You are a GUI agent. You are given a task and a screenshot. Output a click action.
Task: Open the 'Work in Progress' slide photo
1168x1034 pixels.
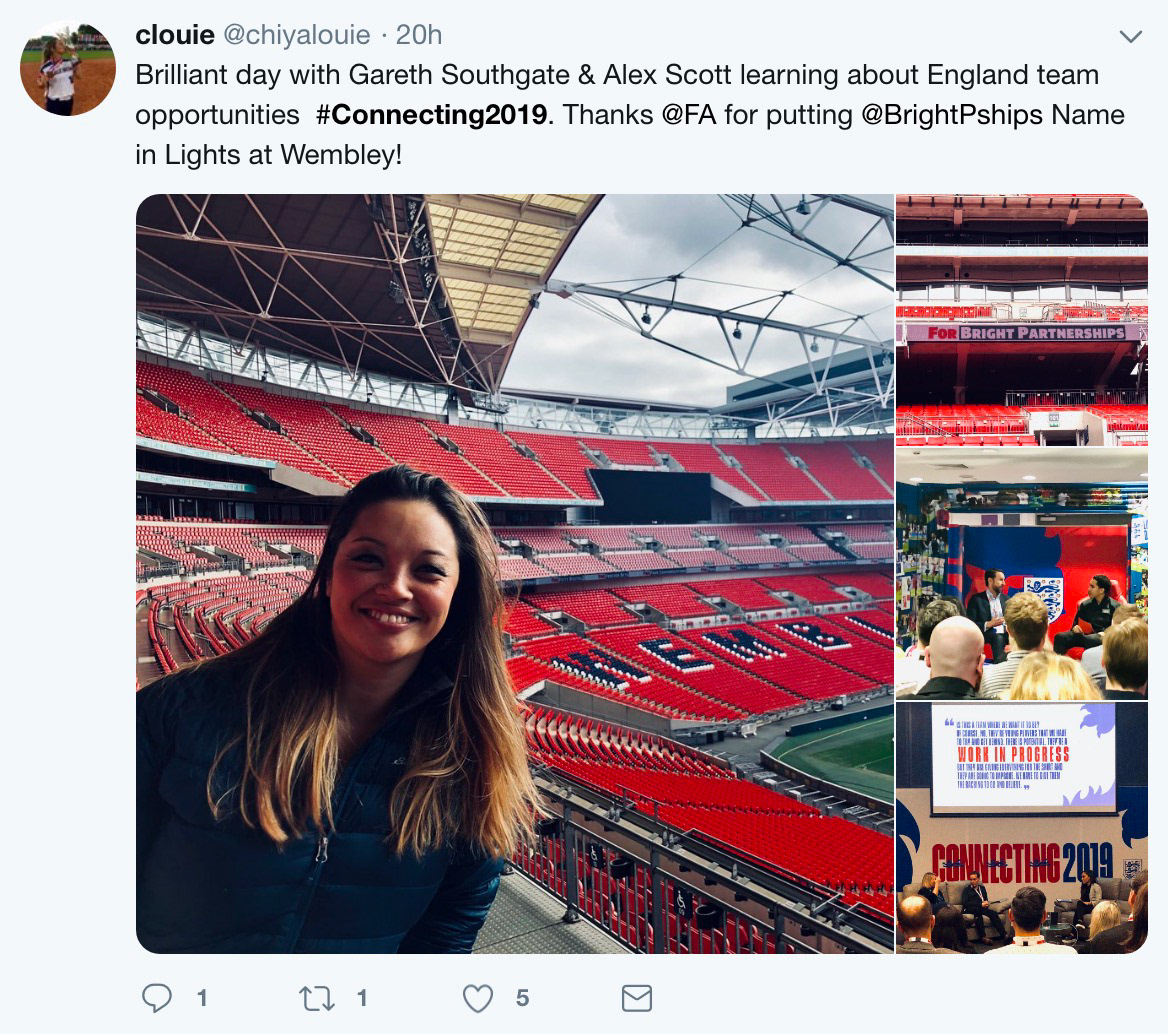pyautogui.click(x=1021, y=828)
